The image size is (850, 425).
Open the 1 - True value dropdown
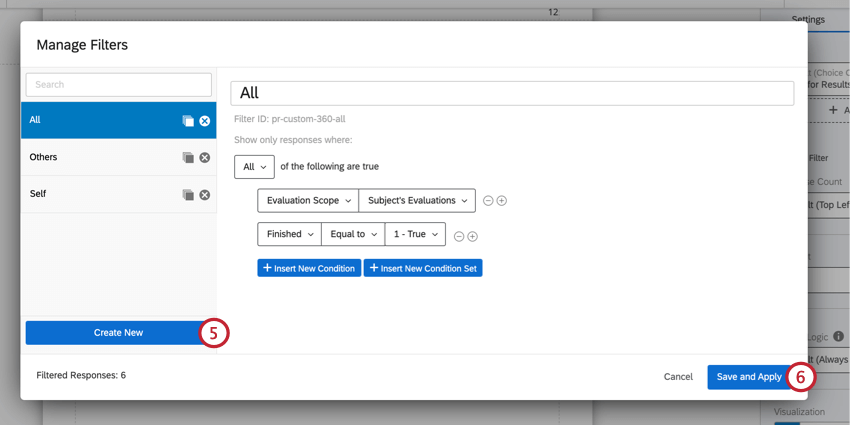tap(415, 234)
